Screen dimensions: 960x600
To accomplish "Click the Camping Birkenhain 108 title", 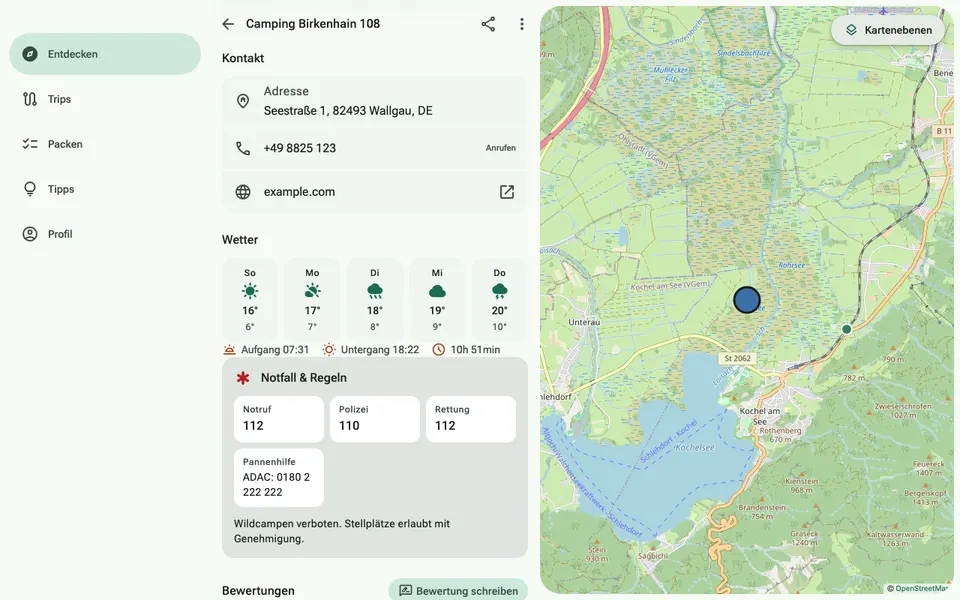I will click(x=313, y=24).
